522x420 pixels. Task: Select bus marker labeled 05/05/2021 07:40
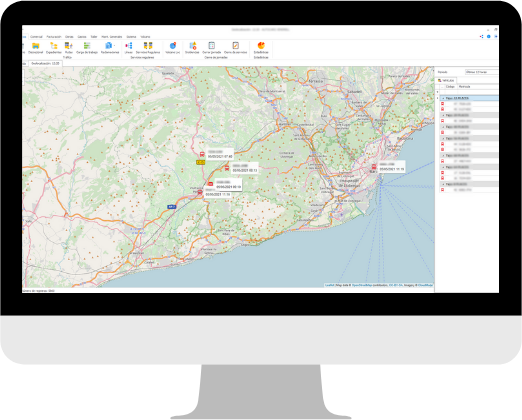[202, 155]
